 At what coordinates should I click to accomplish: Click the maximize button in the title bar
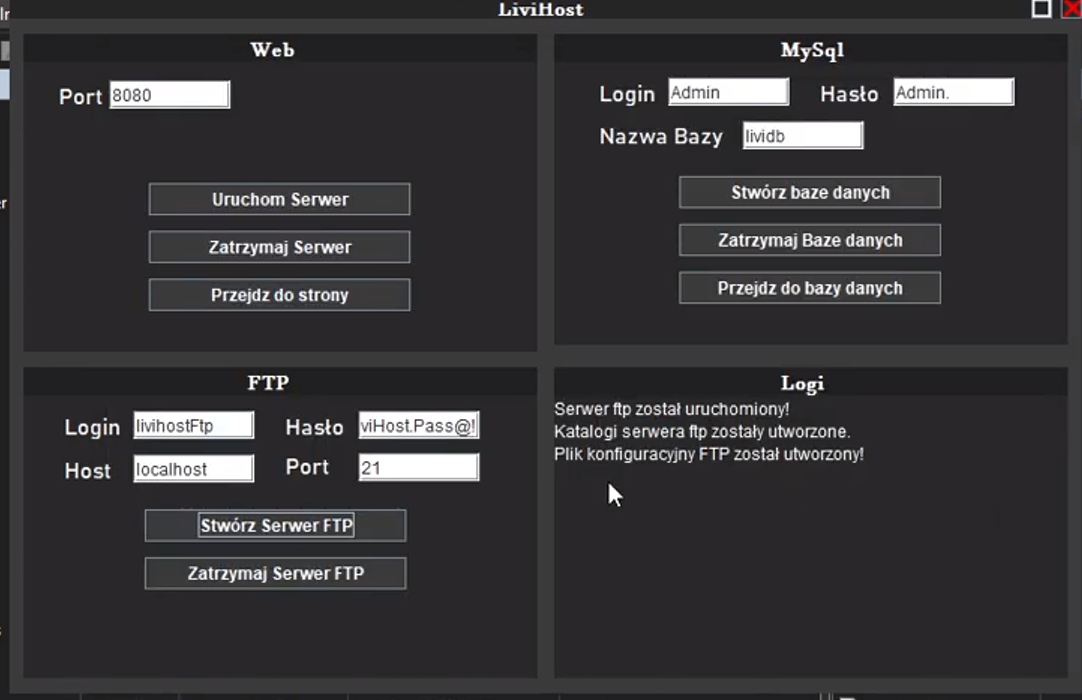[x=1040, y=8]
